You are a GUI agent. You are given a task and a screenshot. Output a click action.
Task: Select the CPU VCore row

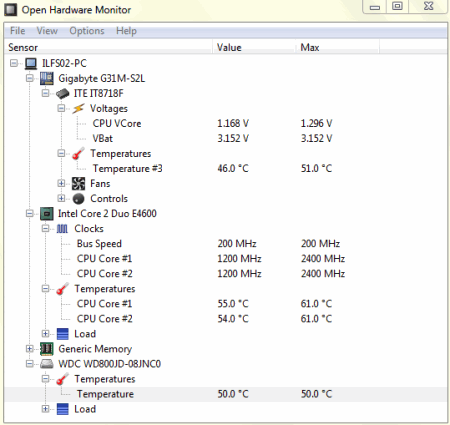226,123
